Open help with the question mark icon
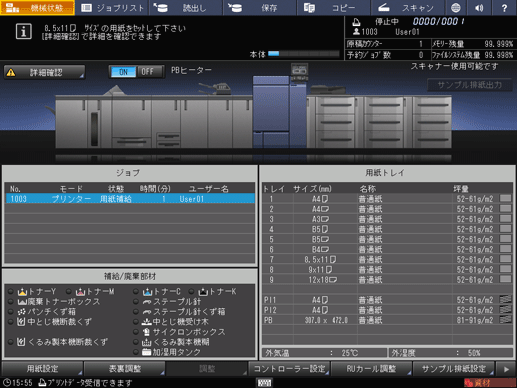 coord(504,8)
